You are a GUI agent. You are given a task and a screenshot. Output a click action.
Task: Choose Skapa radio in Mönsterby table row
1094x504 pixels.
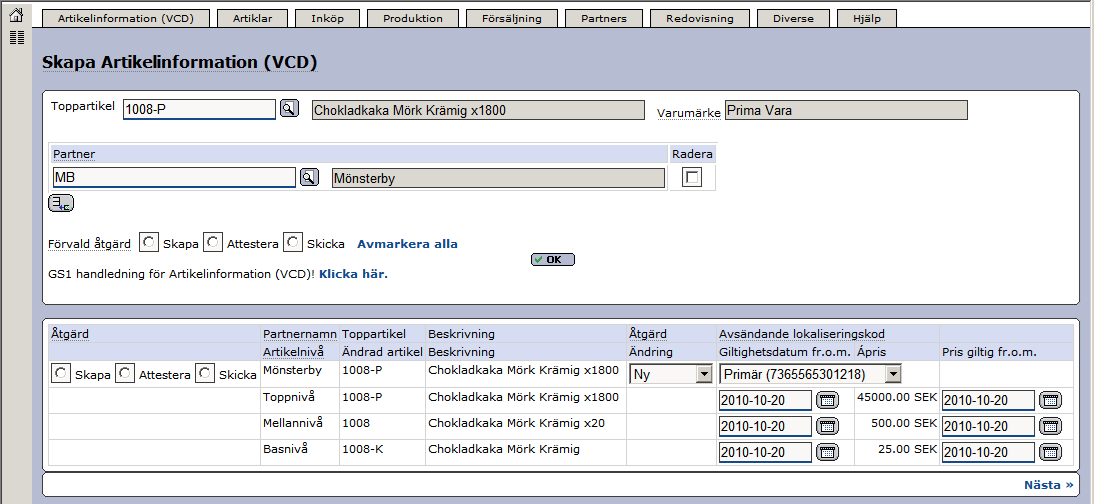[61, 374]
